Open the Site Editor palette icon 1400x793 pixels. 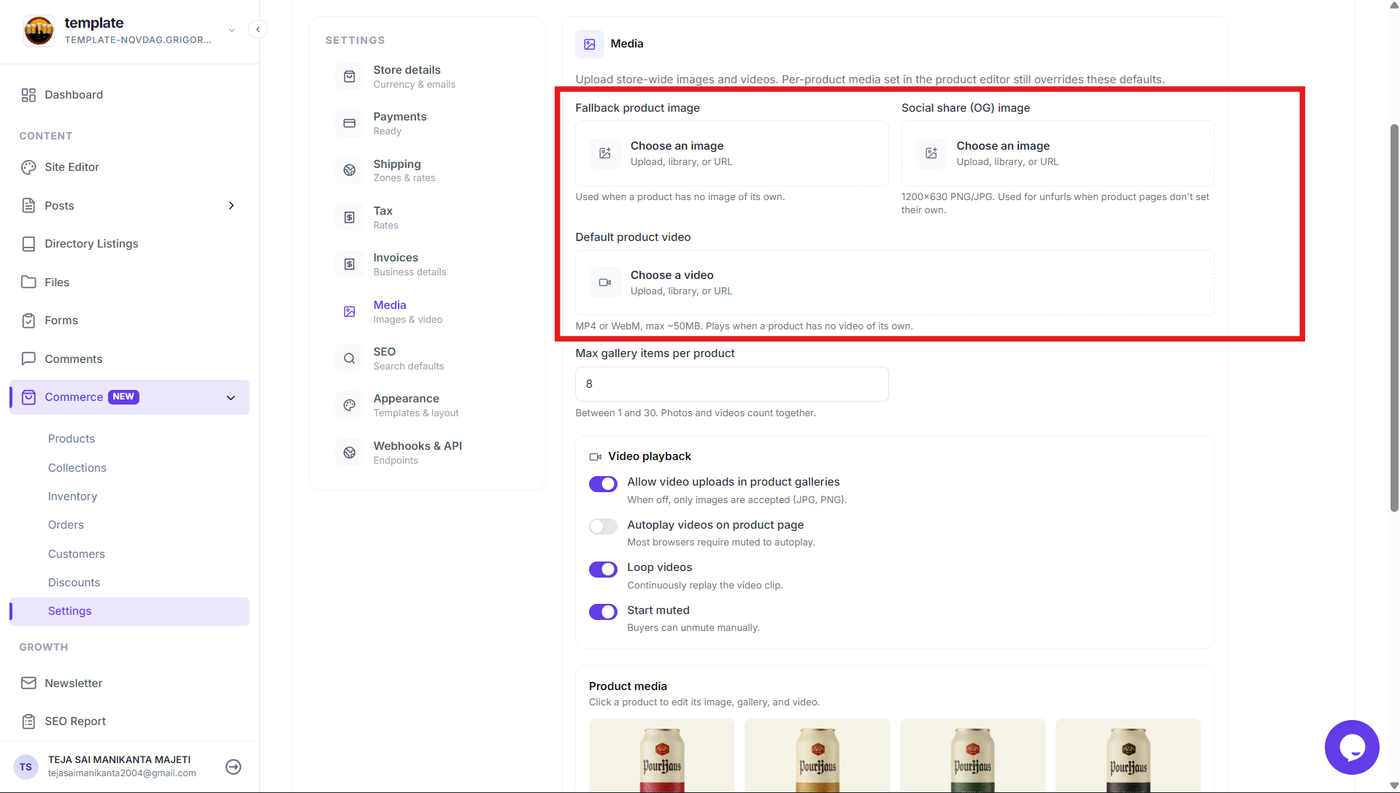(28, 167)
